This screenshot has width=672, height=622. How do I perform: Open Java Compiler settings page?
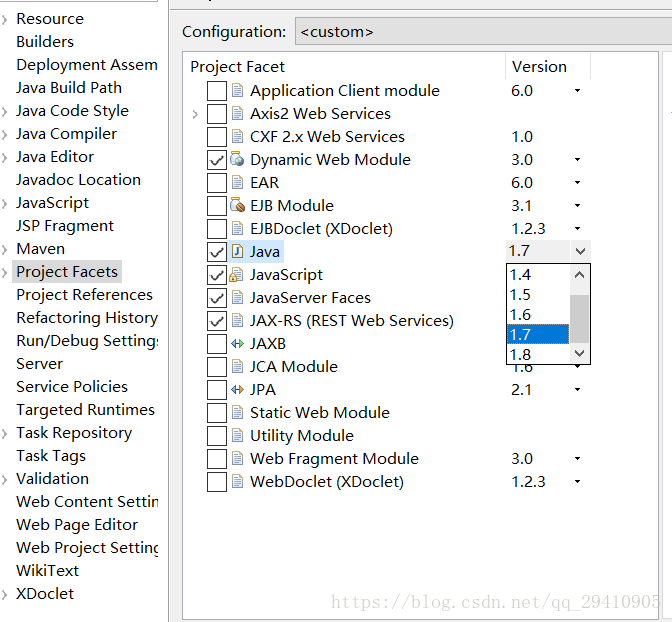[x=66, y=134]
